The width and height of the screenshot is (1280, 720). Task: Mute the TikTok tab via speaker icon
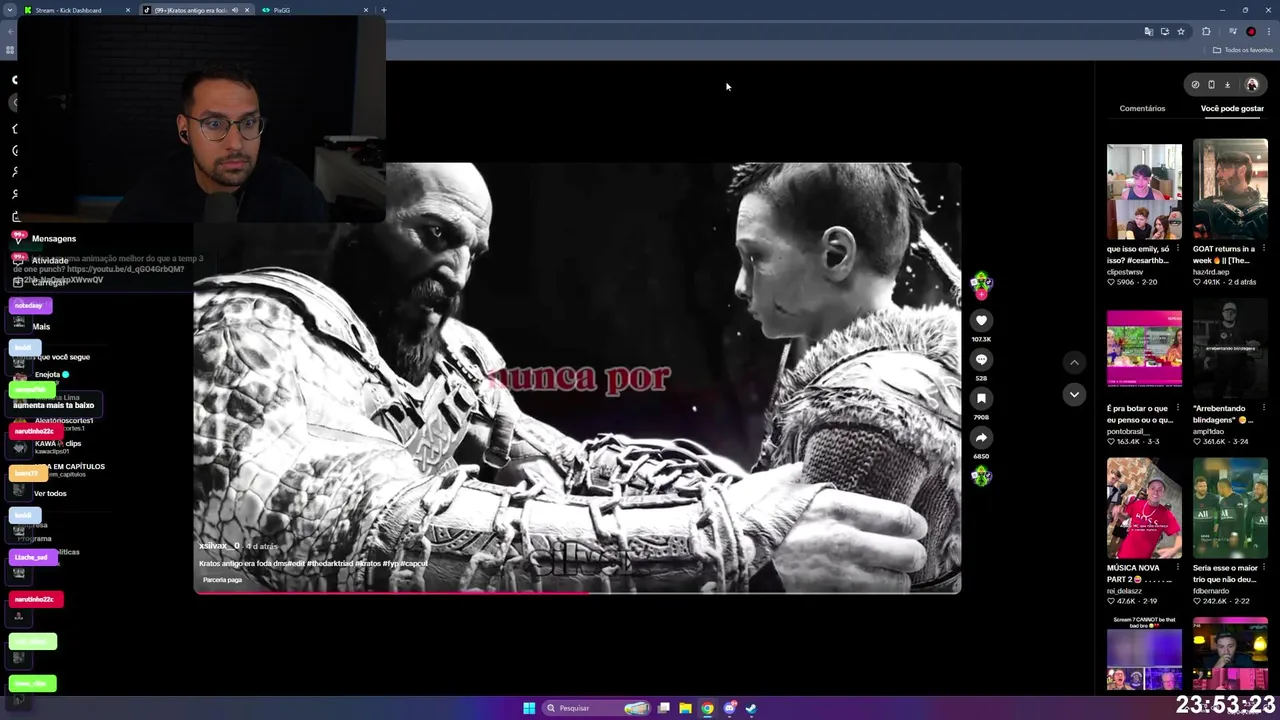pos(235,10)
